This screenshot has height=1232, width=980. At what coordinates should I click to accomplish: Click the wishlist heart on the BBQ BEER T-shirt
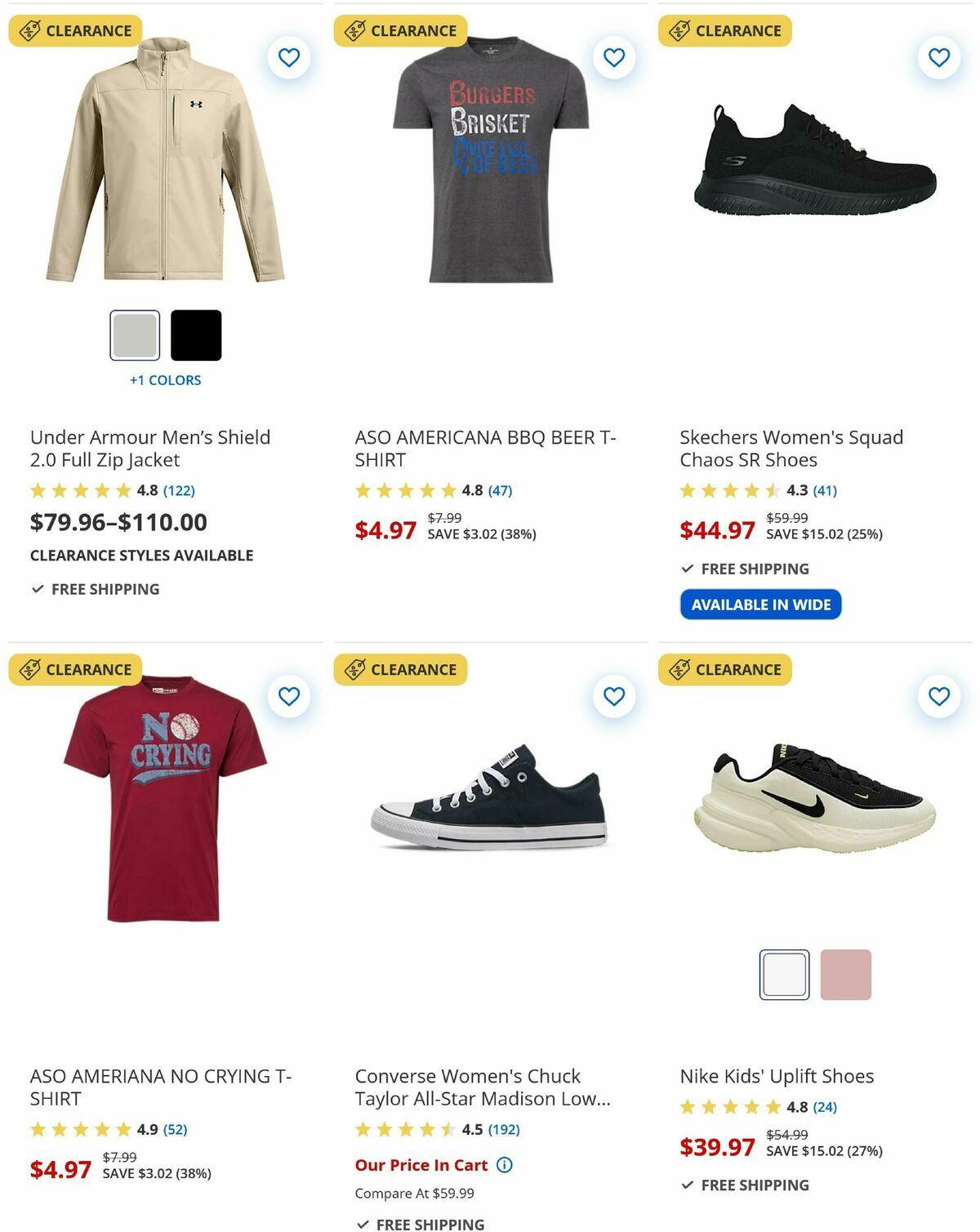pos(613,58)
